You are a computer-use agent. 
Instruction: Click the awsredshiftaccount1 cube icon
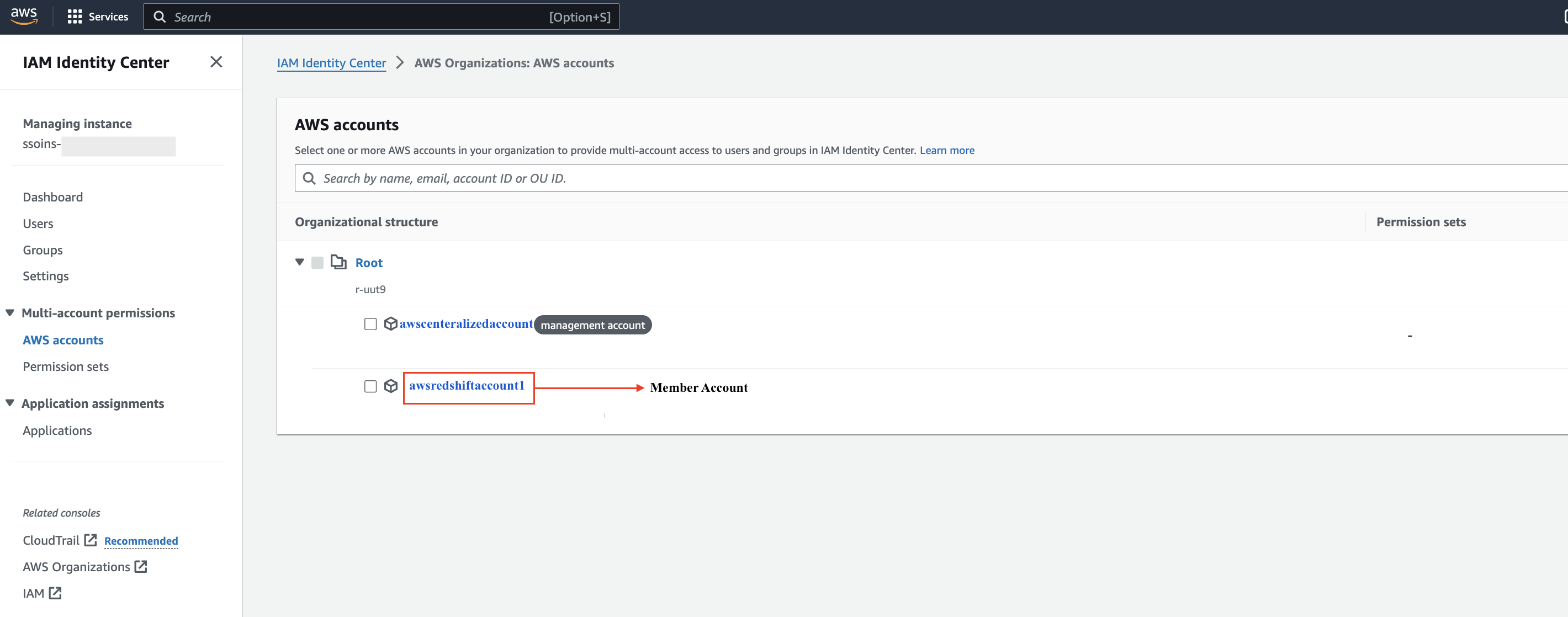pyautogui.click(x=391, y=386)
